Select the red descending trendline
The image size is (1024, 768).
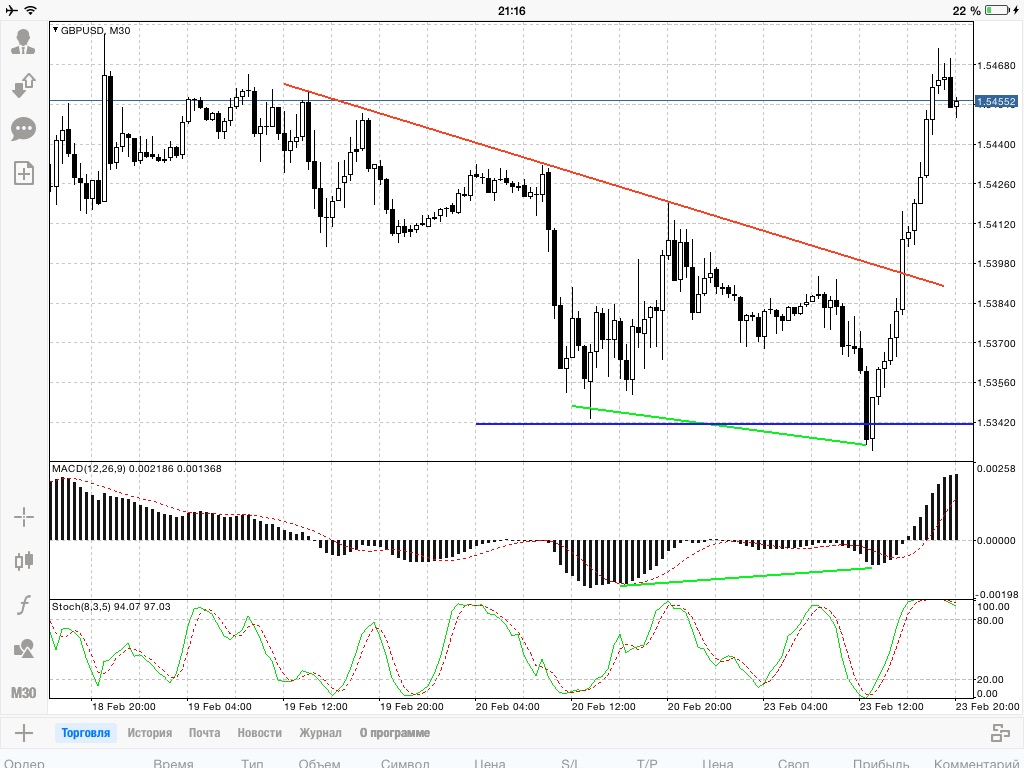(613, 185)
